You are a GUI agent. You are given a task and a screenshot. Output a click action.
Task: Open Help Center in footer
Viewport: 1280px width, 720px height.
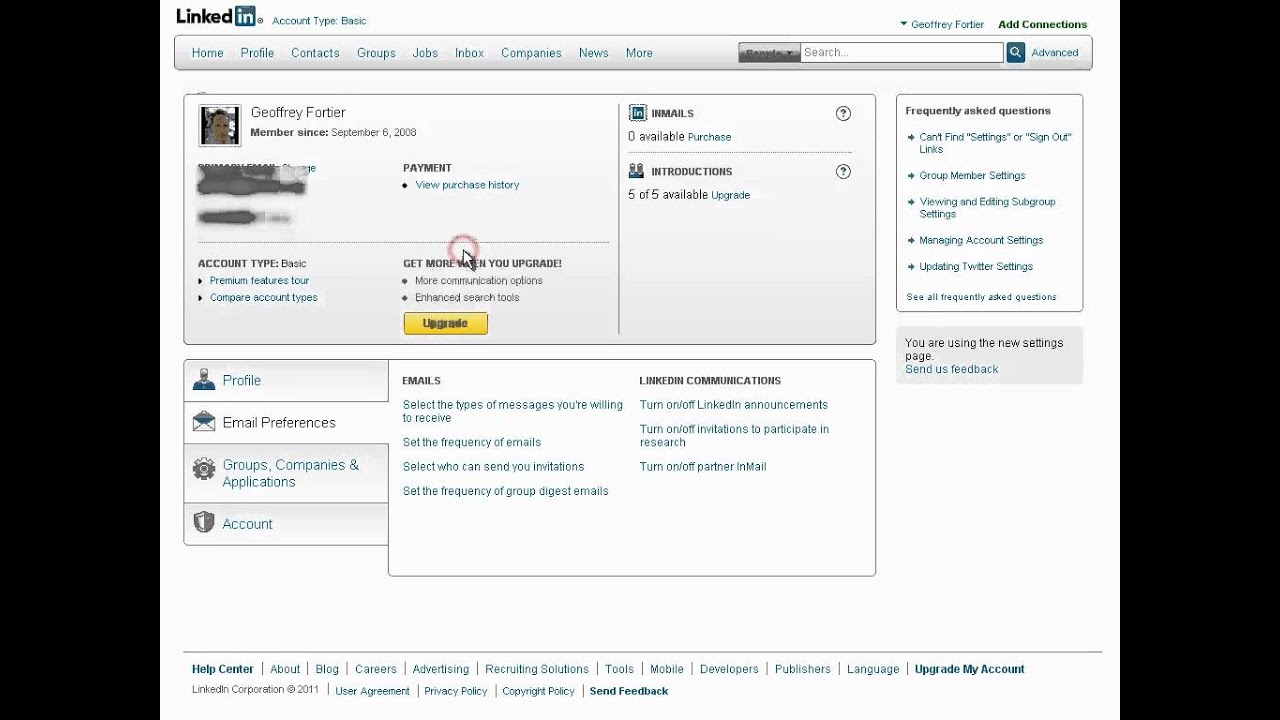point(223,669)
